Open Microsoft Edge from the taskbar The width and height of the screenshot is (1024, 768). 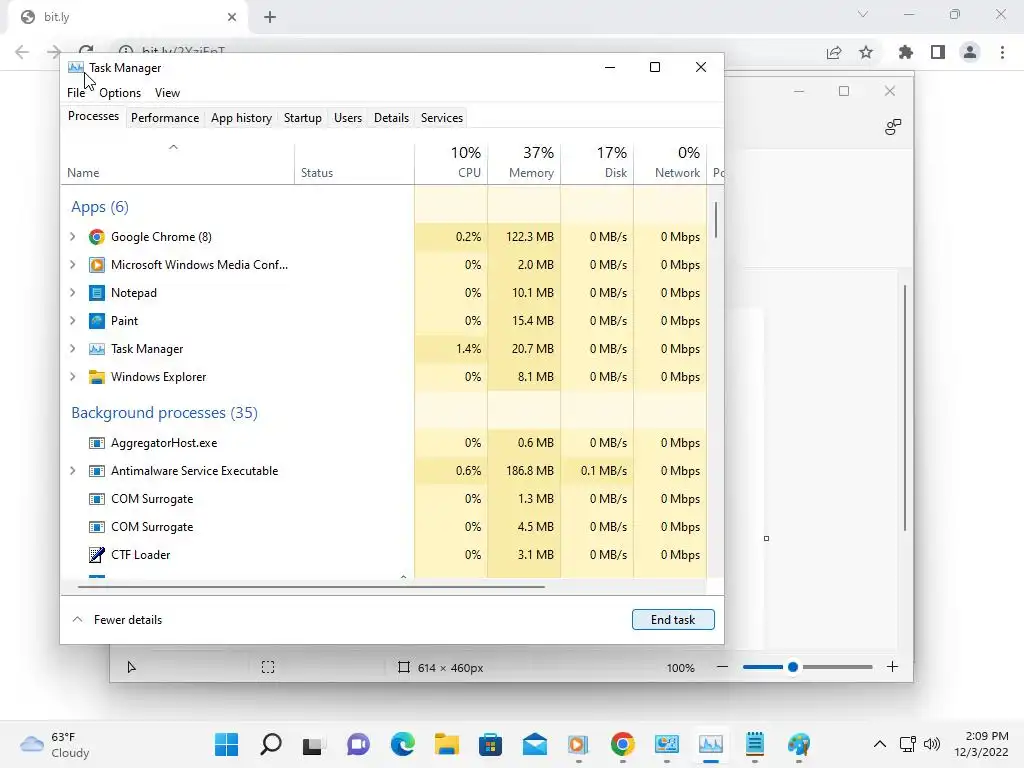coord(403,744)
